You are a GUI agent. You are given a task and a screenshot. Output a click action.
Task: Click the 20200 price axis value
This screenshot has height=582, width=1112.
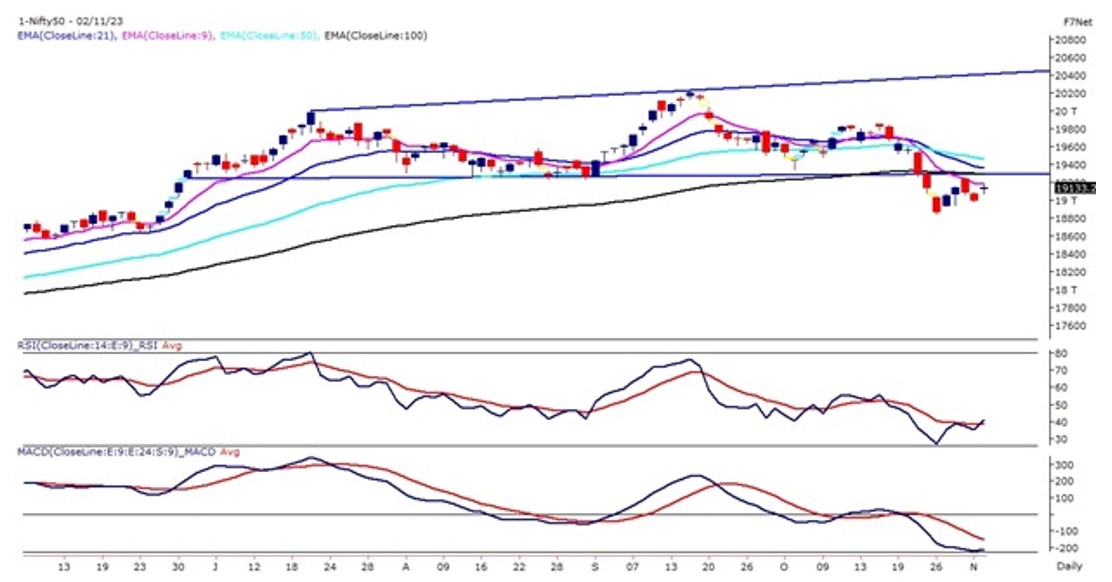[1071, 94]
